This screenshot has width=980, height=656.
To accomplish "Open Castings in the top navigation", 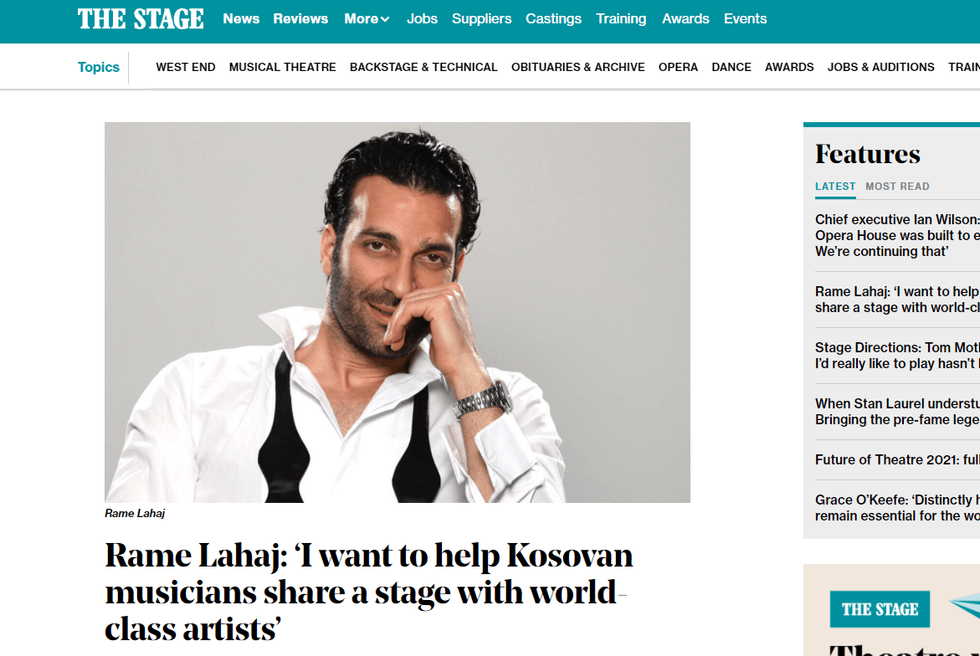I will (x=553, y=19).
